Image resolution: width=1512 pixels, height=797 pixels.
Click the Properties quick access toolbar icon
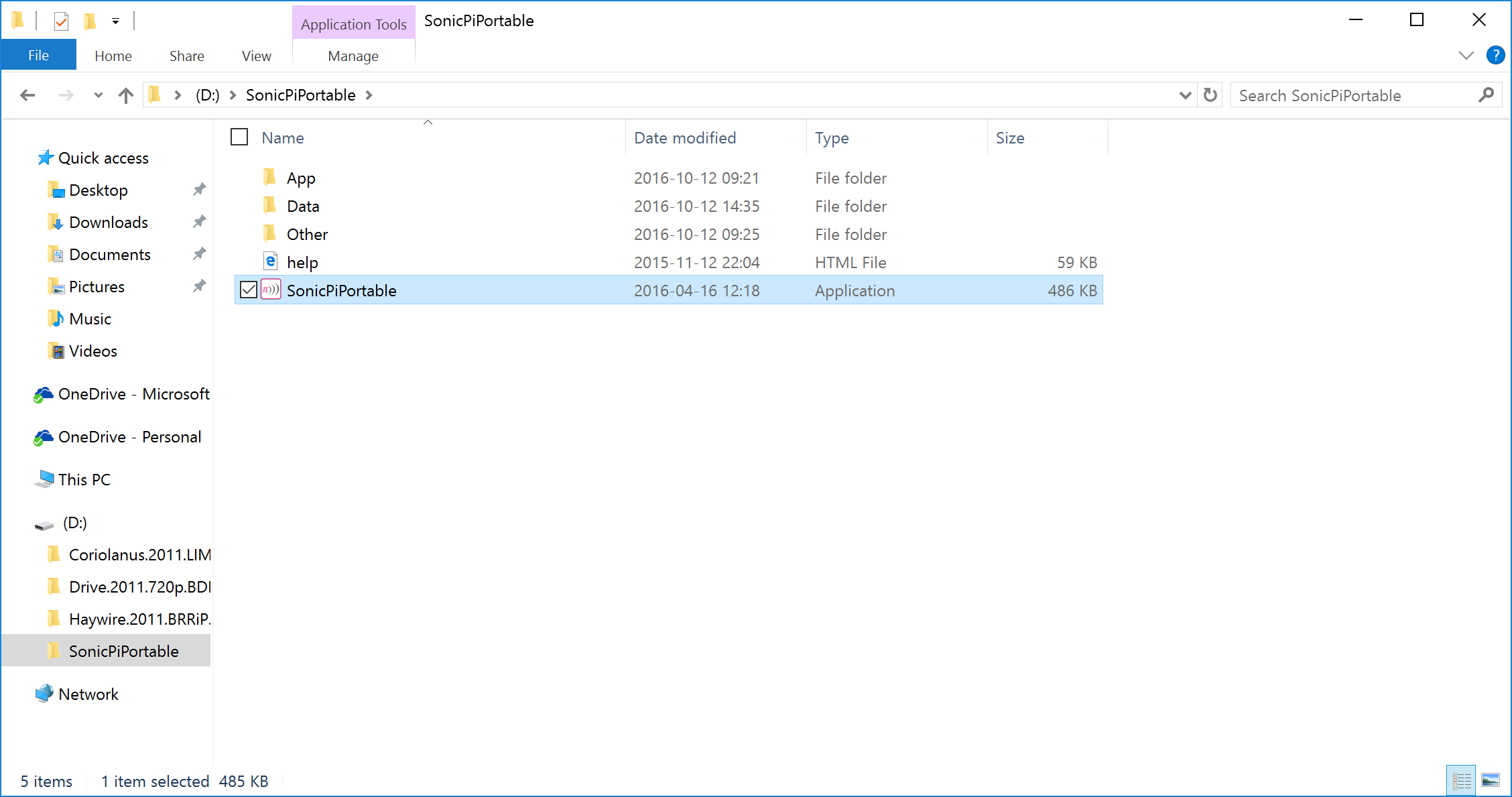coord(61,21)
